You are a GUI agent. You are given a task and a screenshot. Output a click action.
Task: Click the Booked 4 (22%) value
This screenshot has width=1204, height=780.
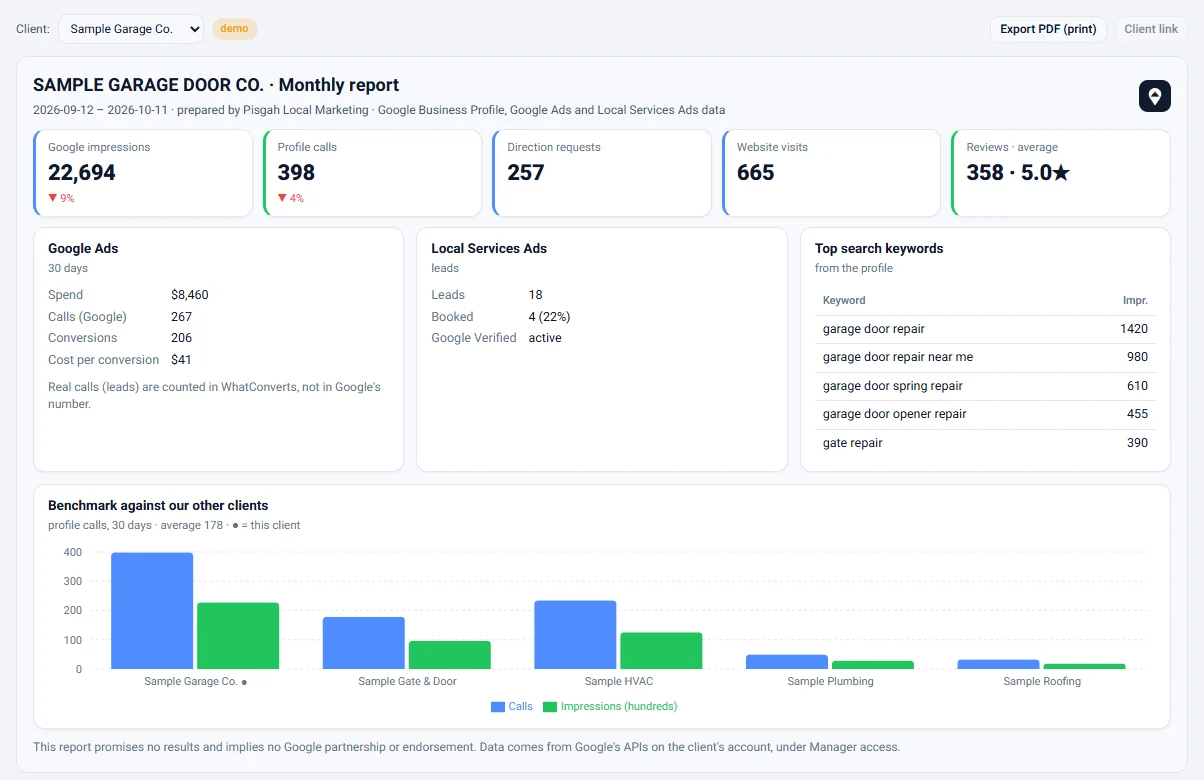[x=550, y=317]
